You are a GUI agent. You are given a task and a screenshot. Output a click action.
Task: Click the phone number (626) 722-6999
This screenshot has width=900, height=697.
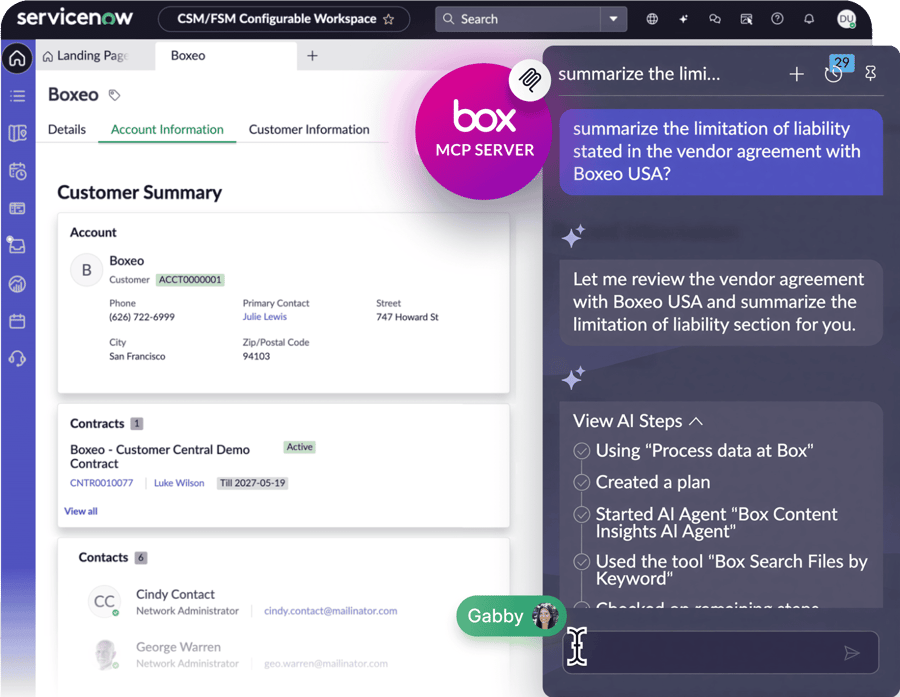pos(142,317)
